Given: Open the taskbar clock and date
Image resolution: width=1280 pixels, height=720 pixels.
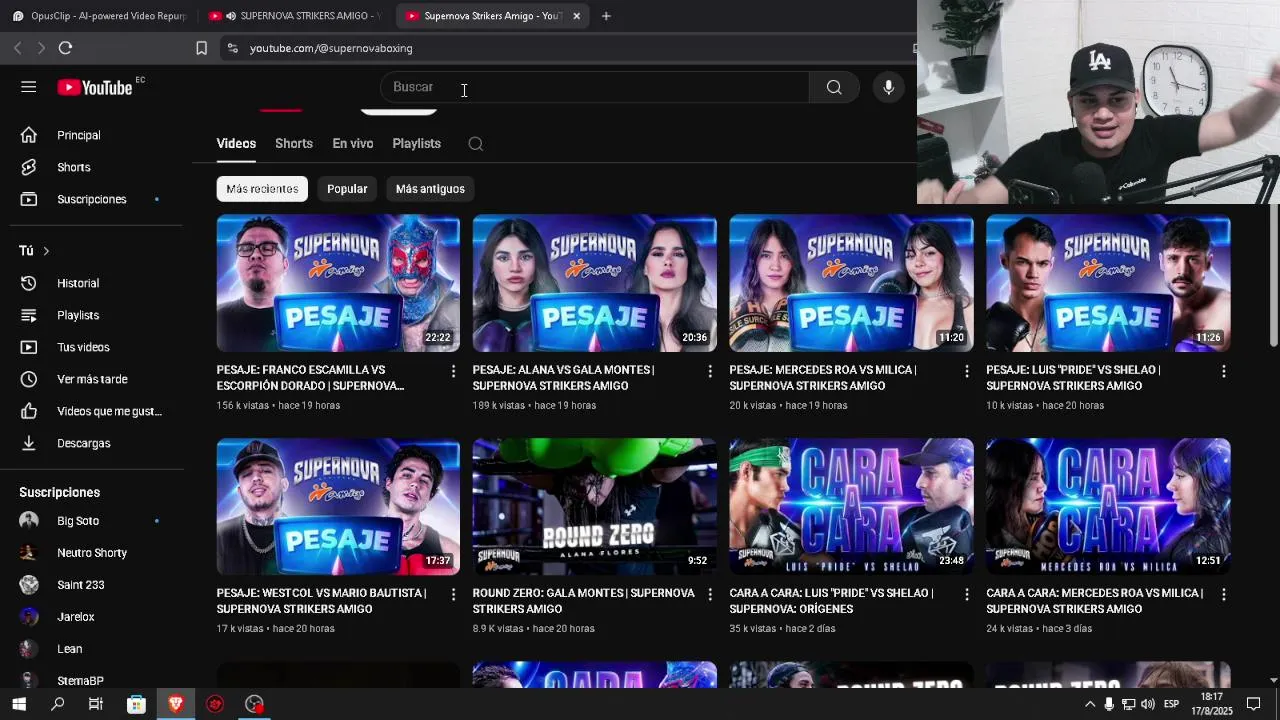Looking at the screenshot, I should click(1211, 704).
